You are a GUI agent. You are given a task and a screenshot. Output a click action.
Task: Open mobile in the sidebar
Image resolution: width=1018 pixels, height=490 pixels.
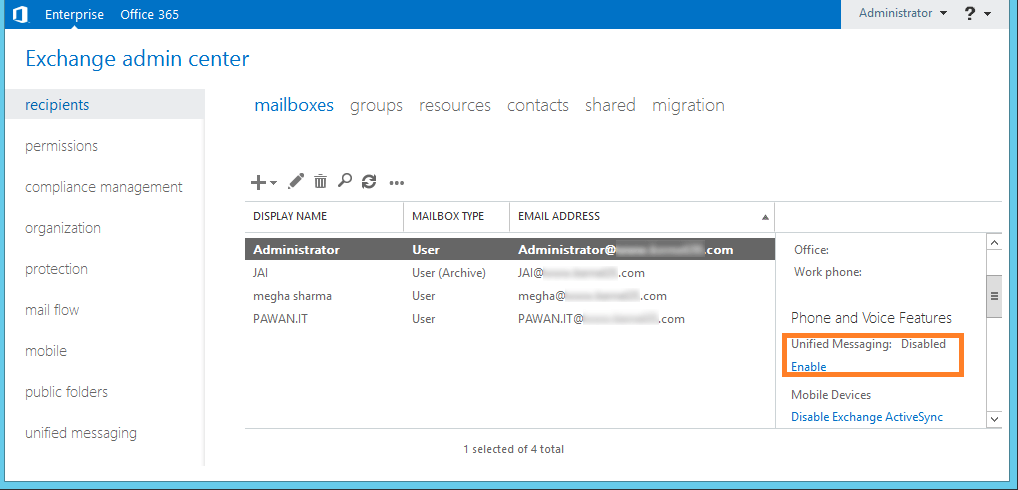tap(46, 351)
